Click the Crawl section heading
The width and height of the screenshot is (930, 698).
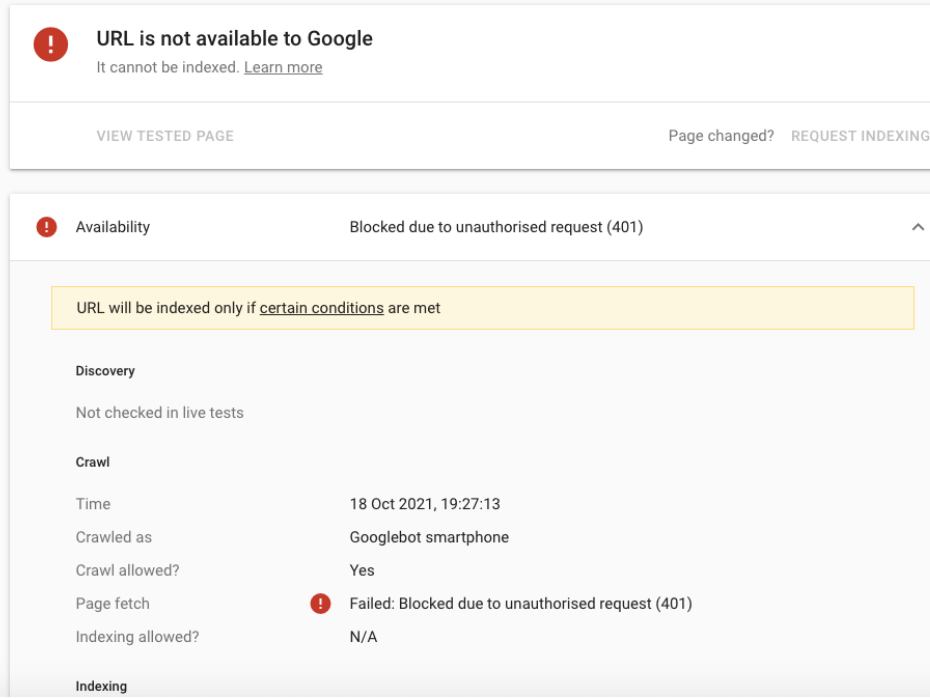(x=93, y=462)
